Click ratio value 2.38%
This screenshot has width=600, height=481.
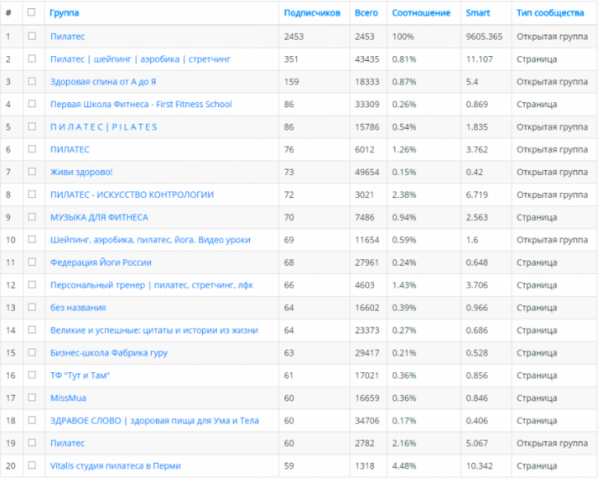404,195
